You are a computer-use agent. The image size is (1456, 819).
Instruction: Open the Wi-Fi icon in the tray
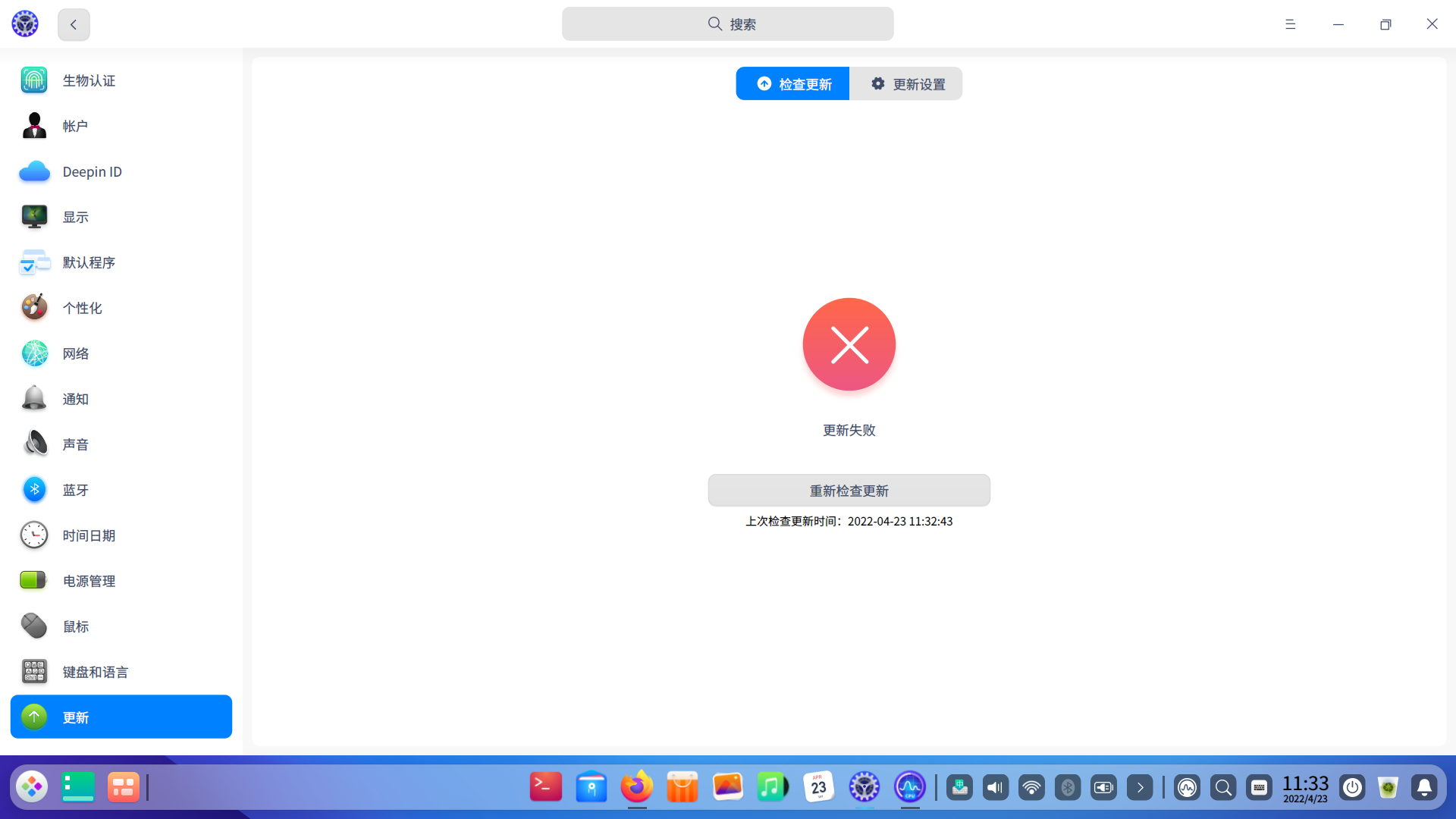coord(1031,787)
